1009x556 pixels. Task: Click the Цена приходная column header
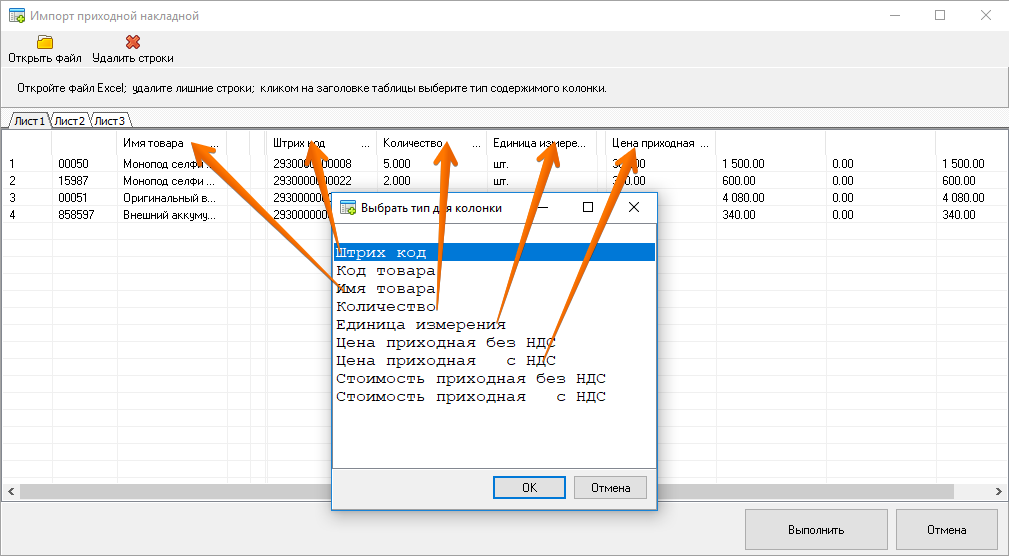(x=660, y=144)
